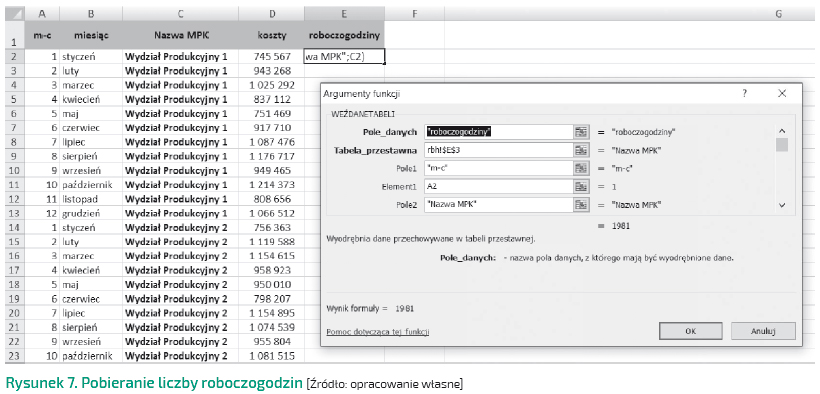The width and height of the screenshot is (820, 394).
Task: Select column B header
Action: coord(90,14)
